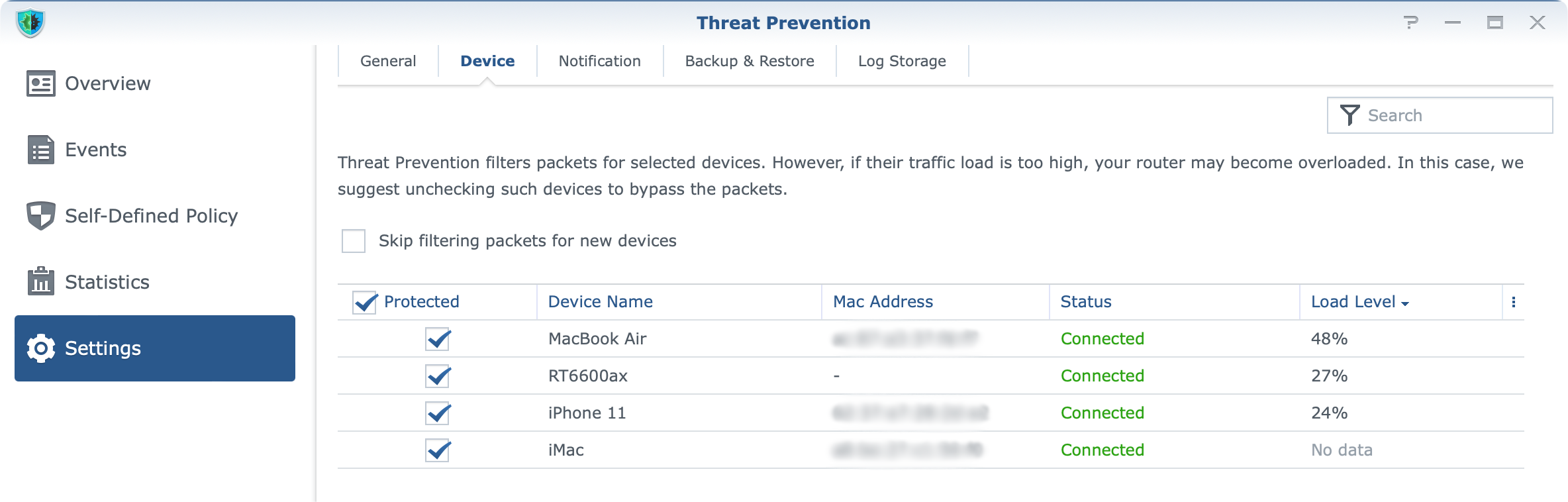Click the filter funnel icon in search
This screenshot has width=1568, height=502.
[x=1349, y=115]
